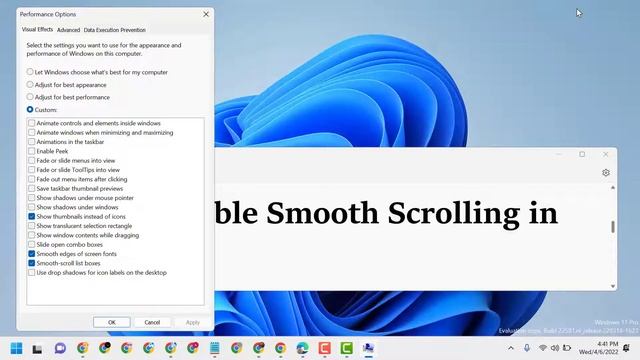Enable Animate controls and elements inside windows
Image resolution: width=640 pixels, height=360 pixels.
point(31,123)
